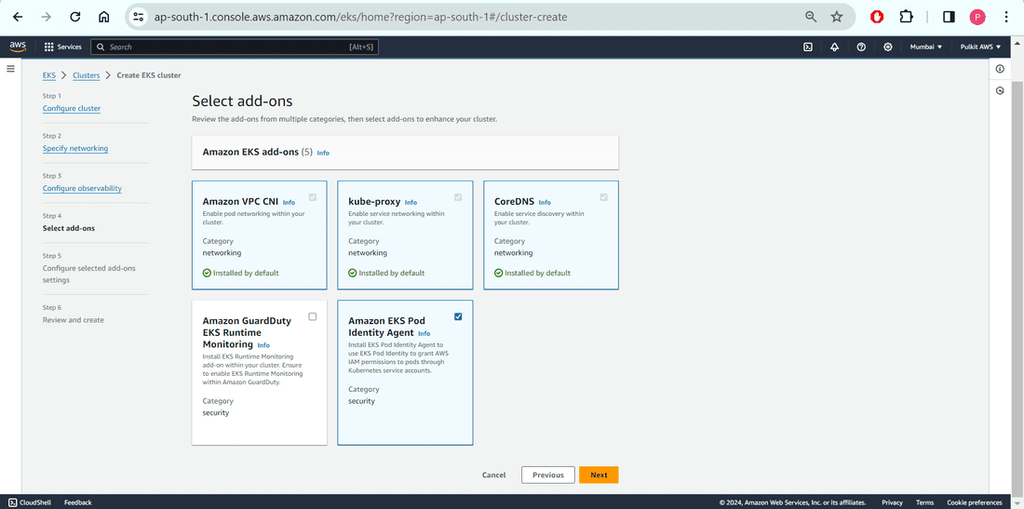Viewport: 1024px width, 509px height.
Task: Click the Next button
Action: coord(599,475)
